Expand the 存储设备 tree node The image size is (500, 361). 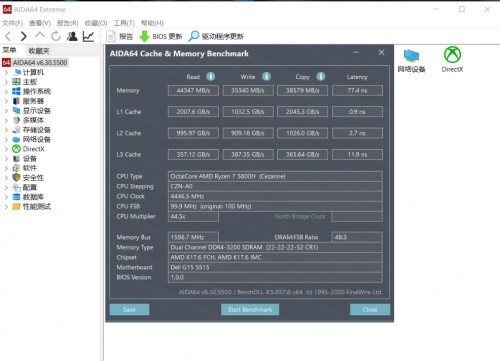pos(6,130)
